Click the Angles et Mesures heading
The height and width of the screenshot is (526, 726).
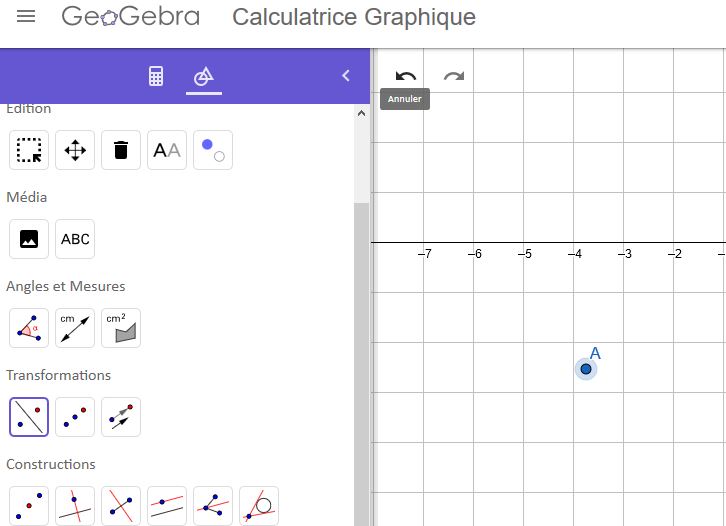[66, 286]
